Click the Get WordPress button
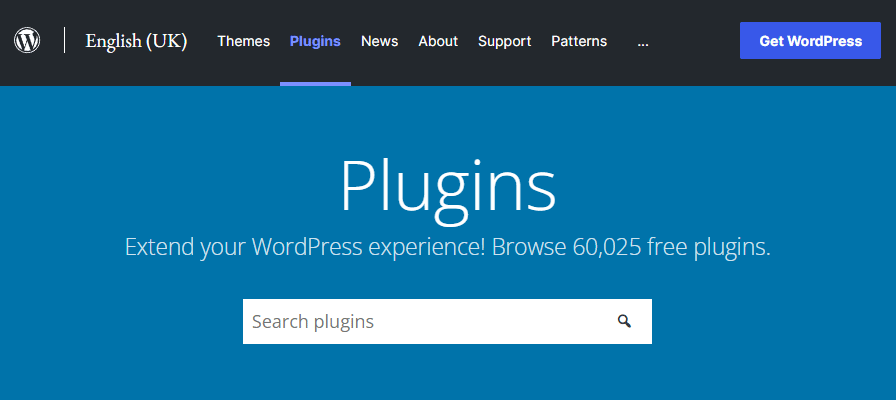This screenshot has width=896, height=400. tap(810, 41)
